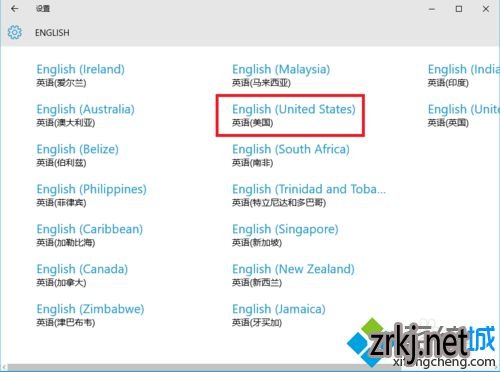
Task: Pick English (Belize) option
Action: [x=77, y=155]
